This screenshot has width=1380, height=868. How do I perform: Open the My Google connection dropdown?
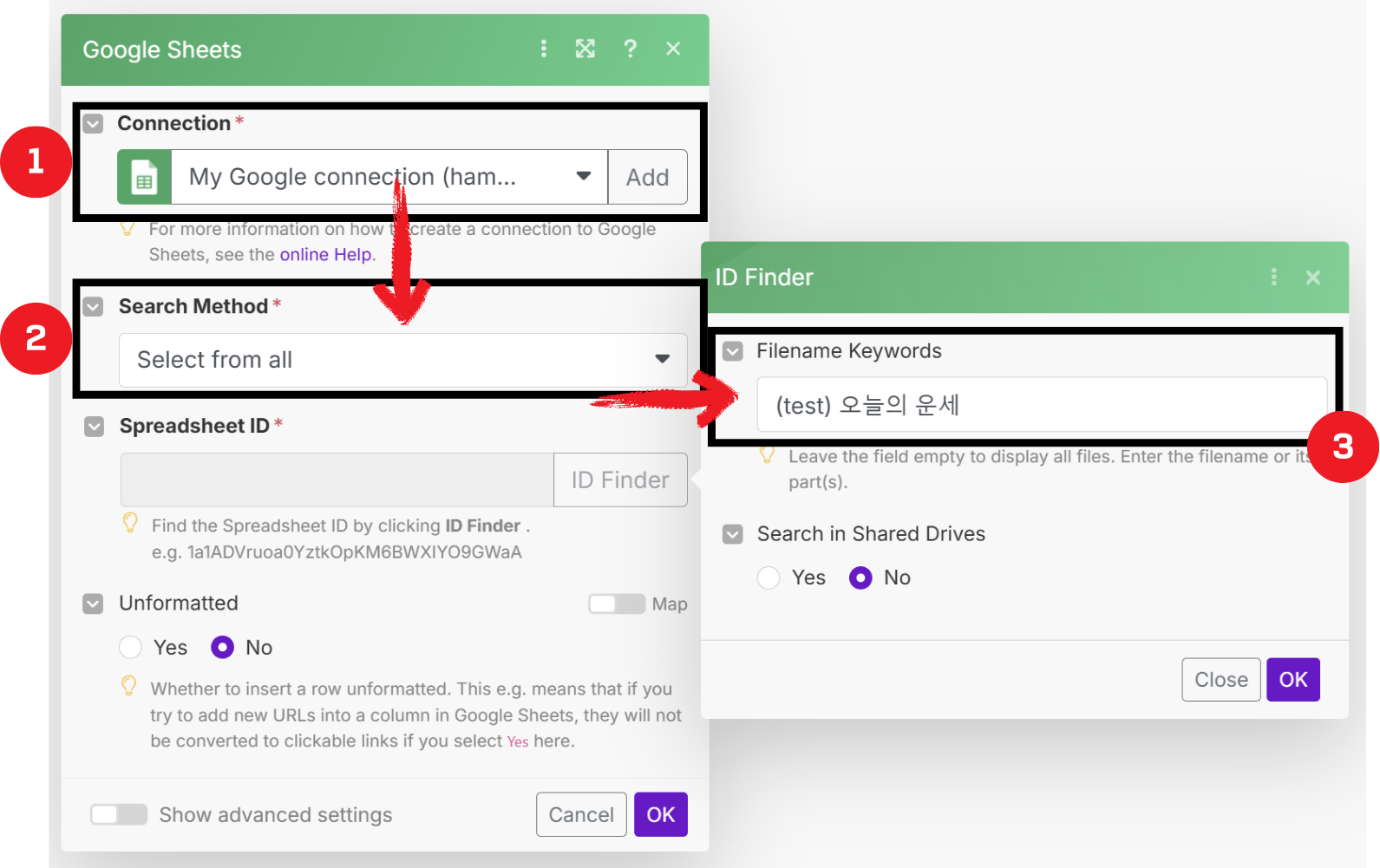tap(389, 177)
